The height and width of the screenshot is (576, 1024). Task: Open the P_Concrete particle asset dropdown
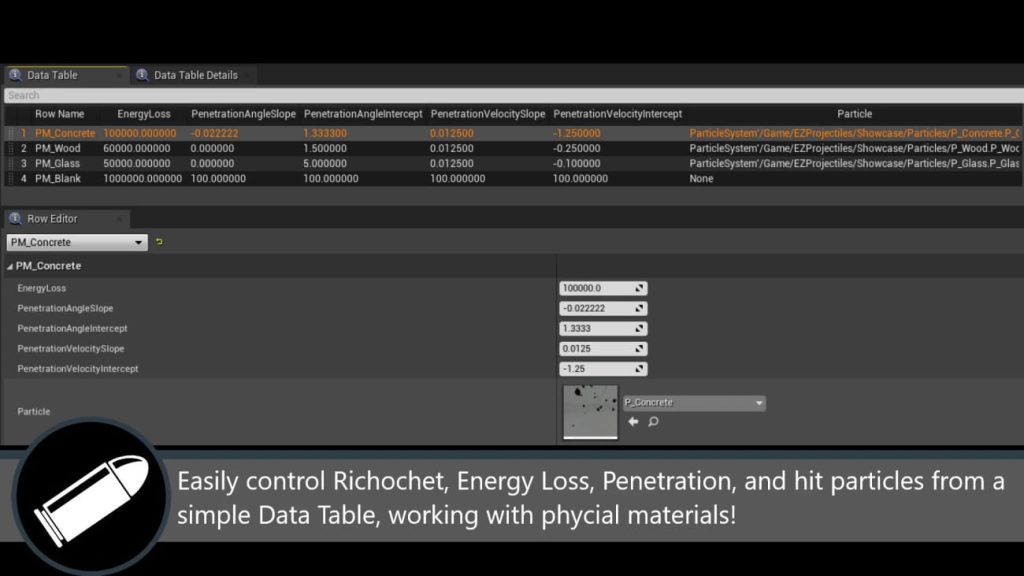point(694,403)
